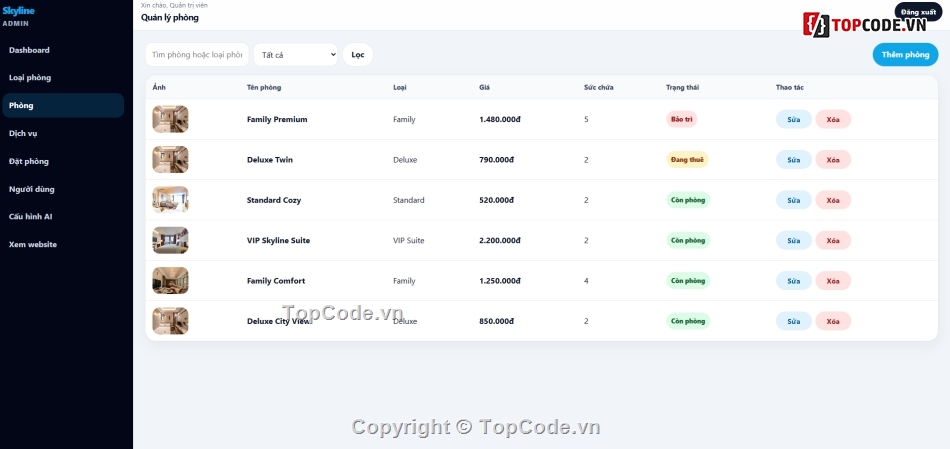Click the Family Comfort room name

[x=276, y=281]
